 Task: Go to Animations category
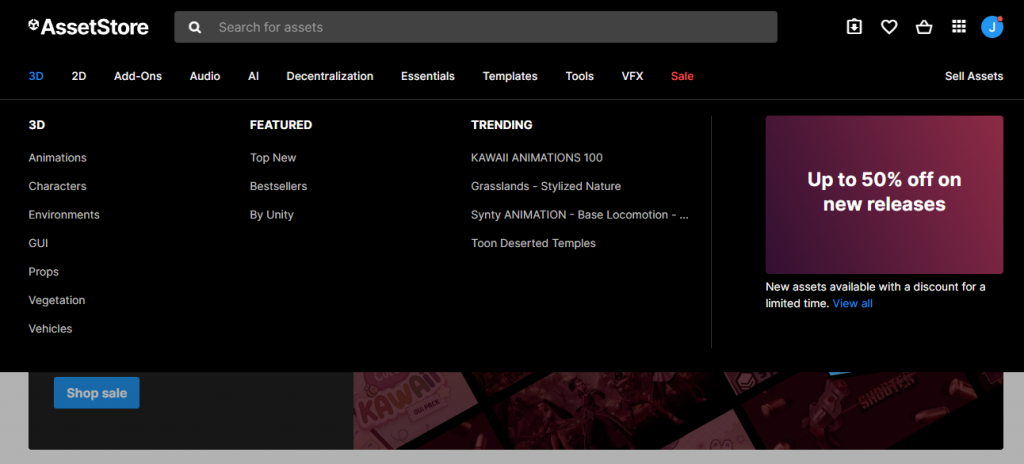coord(57,158)
